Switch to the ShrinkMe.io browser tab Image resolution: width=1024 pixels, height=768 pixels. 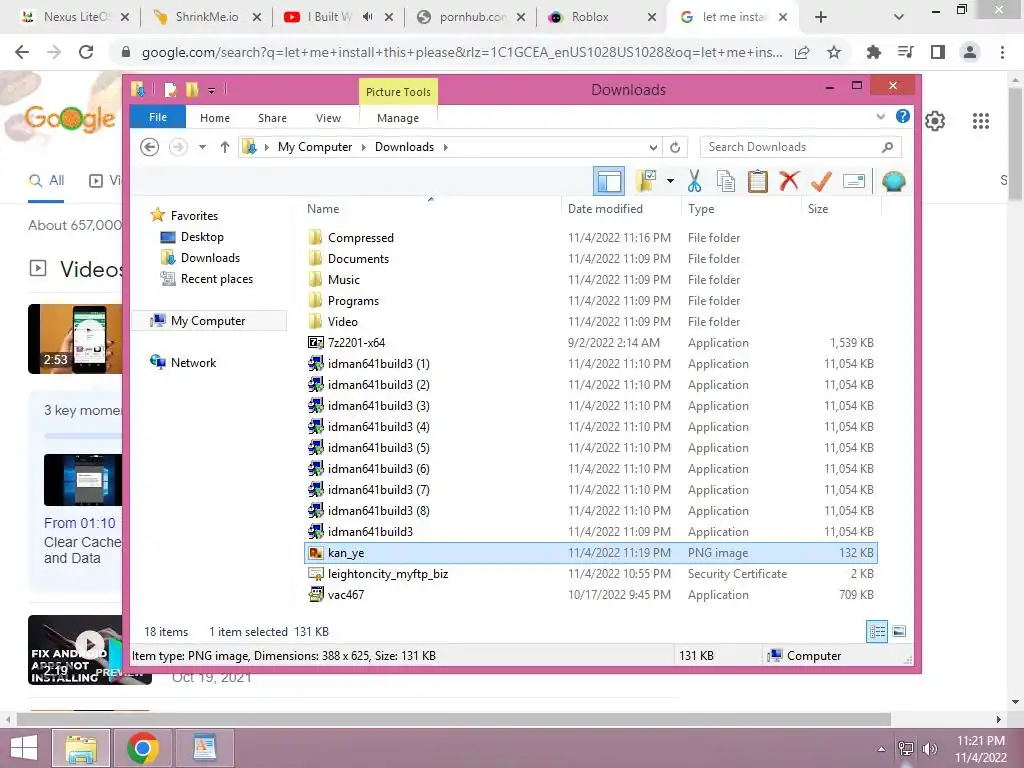(206, 17)
